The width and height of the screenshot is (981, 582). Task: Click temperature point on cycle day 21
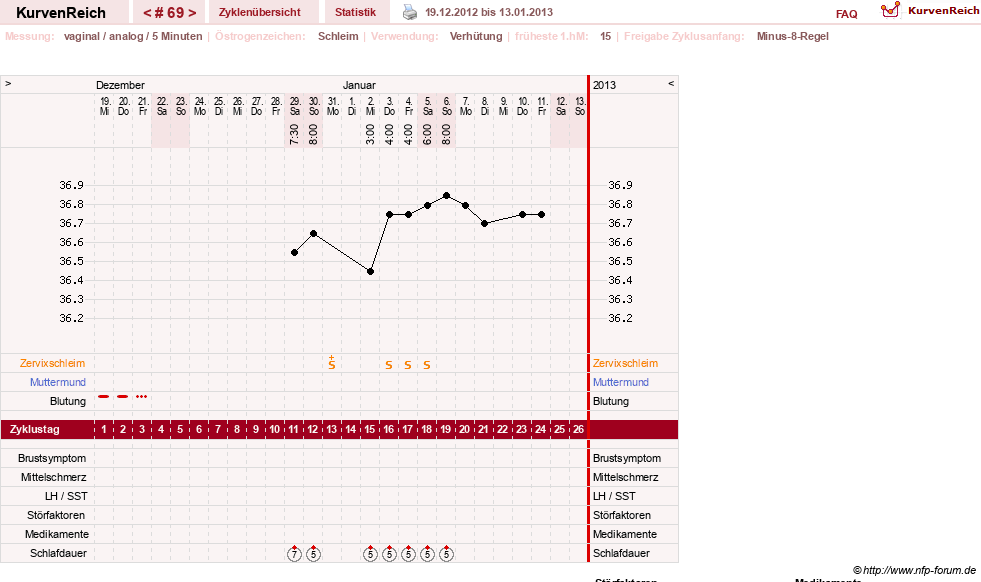pyautogui.click(x=484, y=223)
